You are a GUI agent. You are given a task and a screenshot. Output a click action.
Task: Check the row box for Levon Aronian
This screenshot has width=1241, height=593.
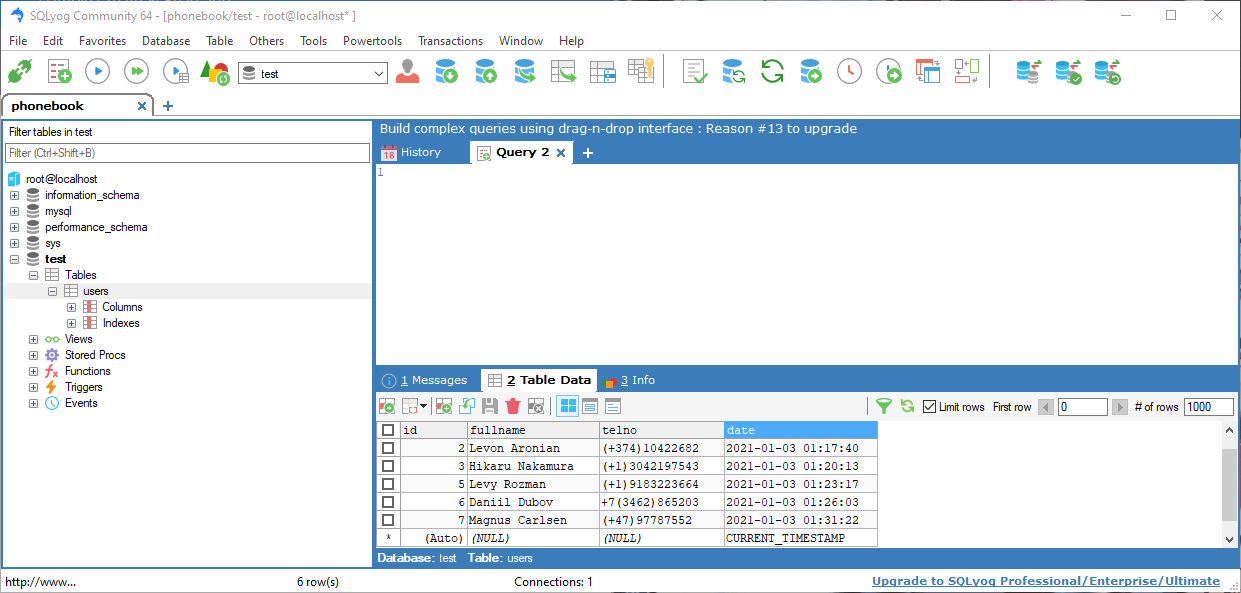click(x=388, y=448)
